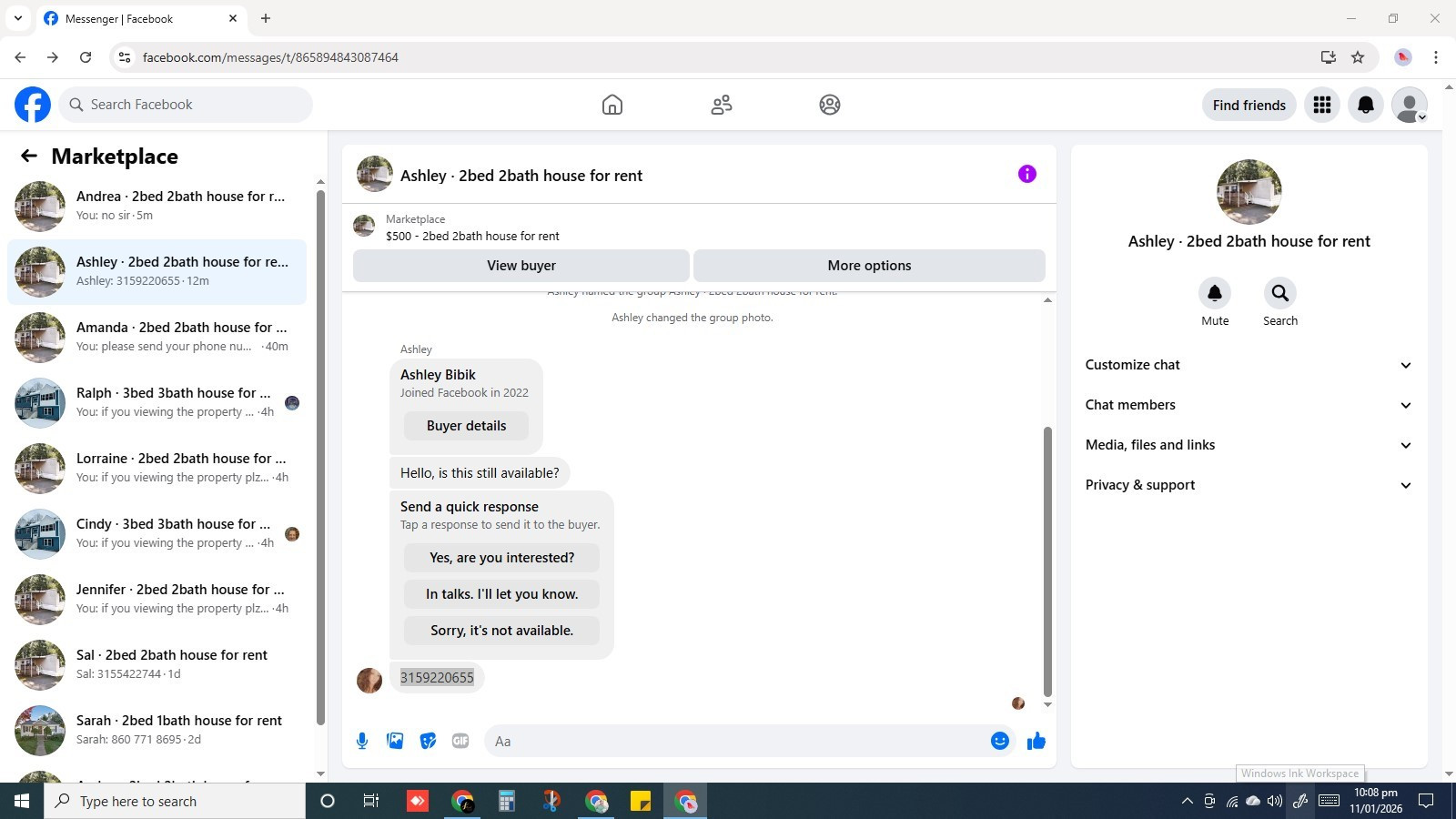
Task: Open the Groups icon in the top navigation
Action: pos(830,105)
